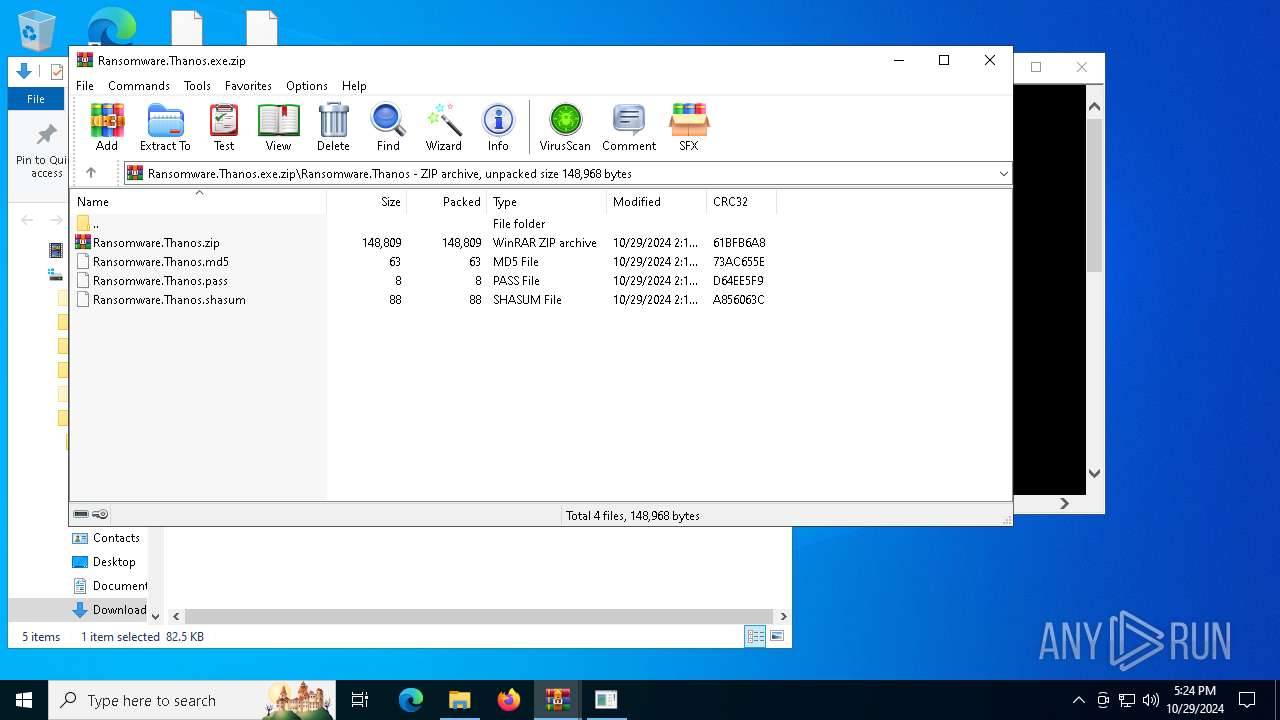Open the Find magnifier tool
The height and width of the screenshot is (720, 1280).
[x=388, y=127]
